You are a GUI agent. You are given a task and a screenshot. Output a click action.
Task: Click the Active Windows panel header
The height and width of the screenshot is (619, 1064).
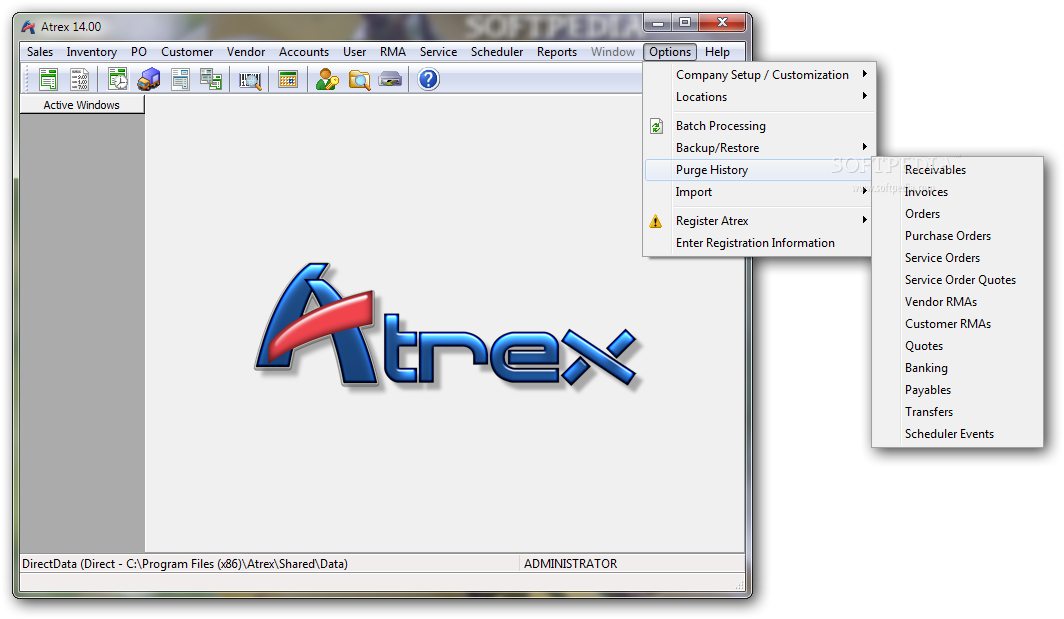coord(82,105)
